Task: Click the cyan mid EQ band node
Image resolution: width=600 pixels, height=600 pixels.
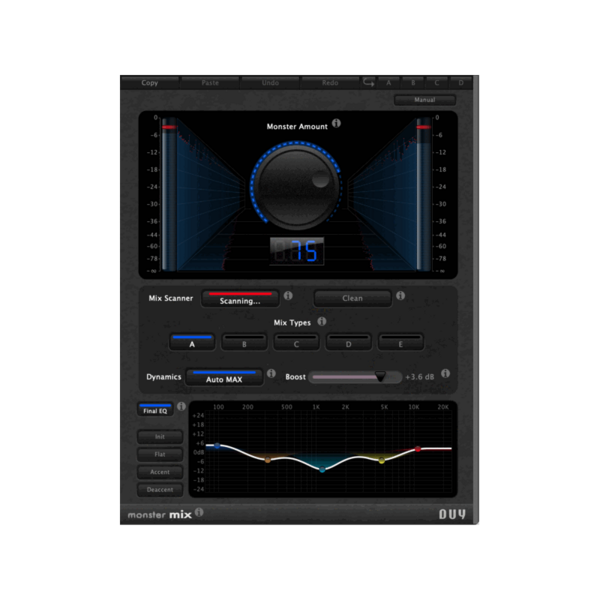Action: pos(322,469)
